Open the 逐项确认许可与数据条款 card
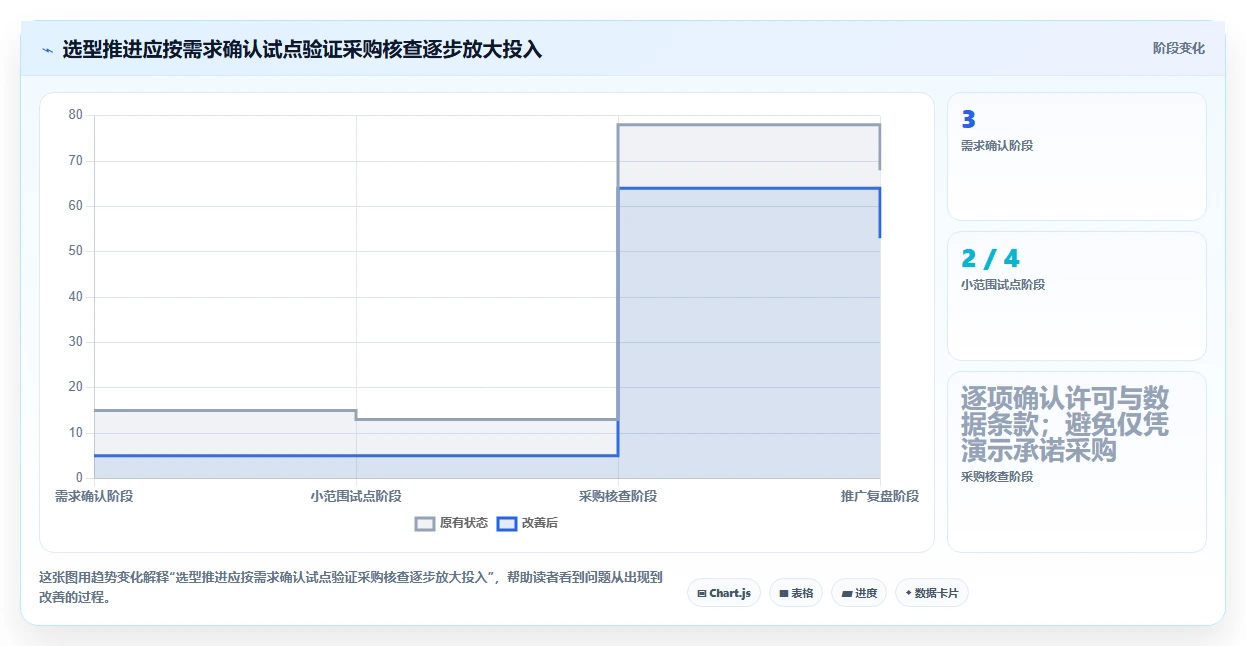This screenshot has height=646, width=1246. tap(1077, 462)
